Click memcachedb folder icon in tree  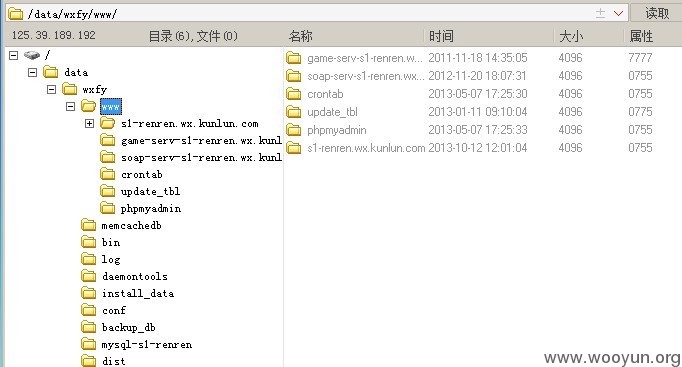coord(89,226)
